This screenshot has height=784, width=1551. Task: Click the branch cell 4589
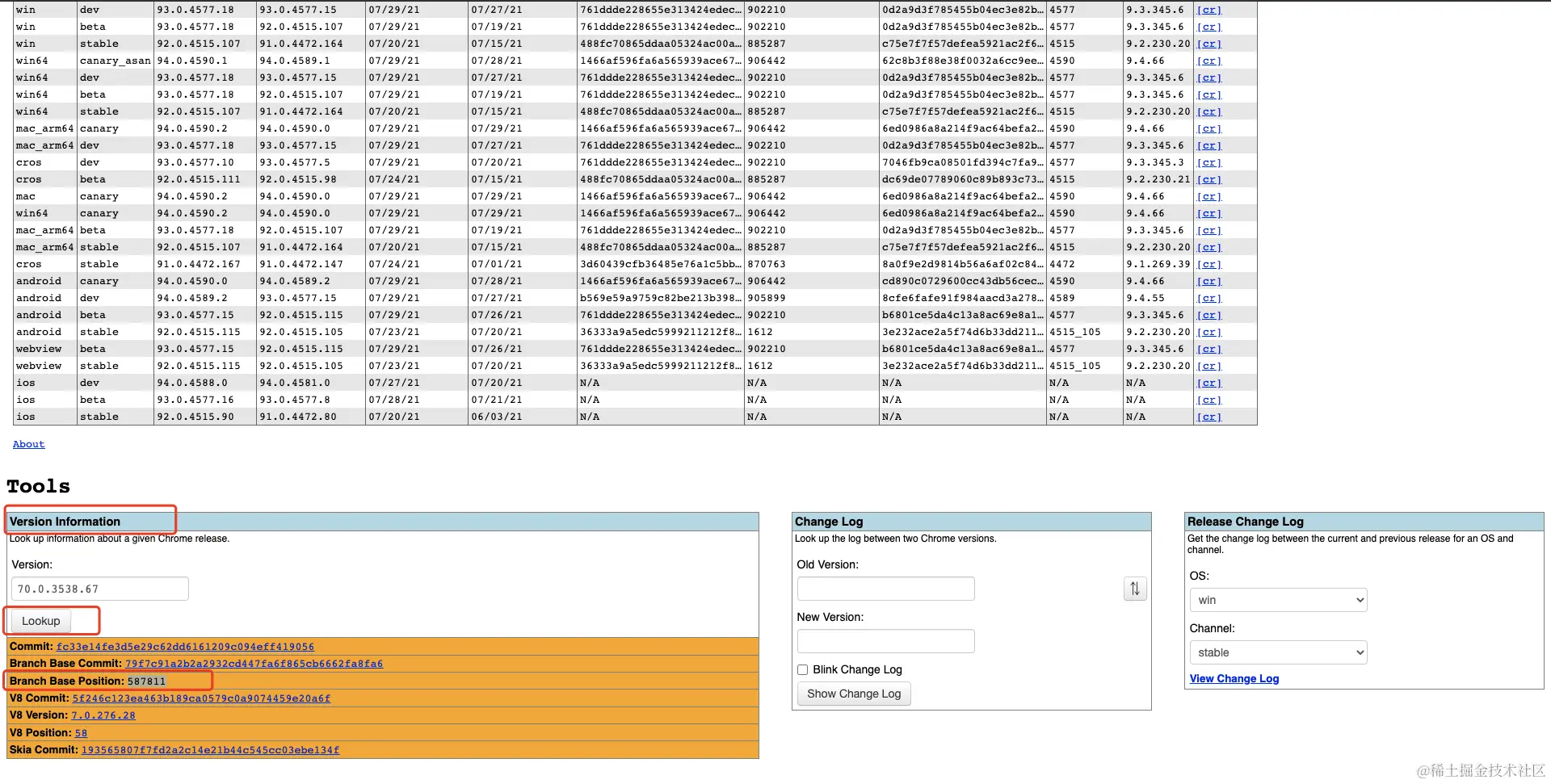pyautogui.click(x=1084, y=298)
